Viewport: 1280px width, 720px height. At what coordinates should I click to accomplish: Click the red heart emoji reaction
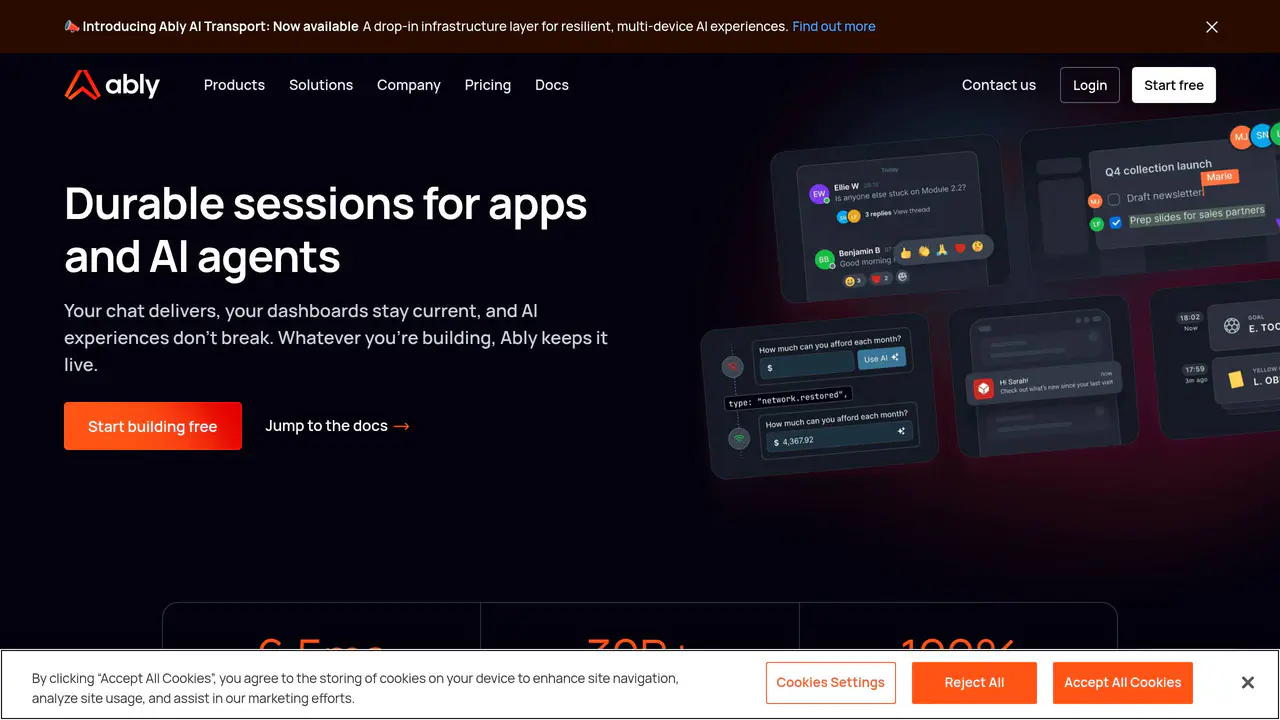click(960, 248)
